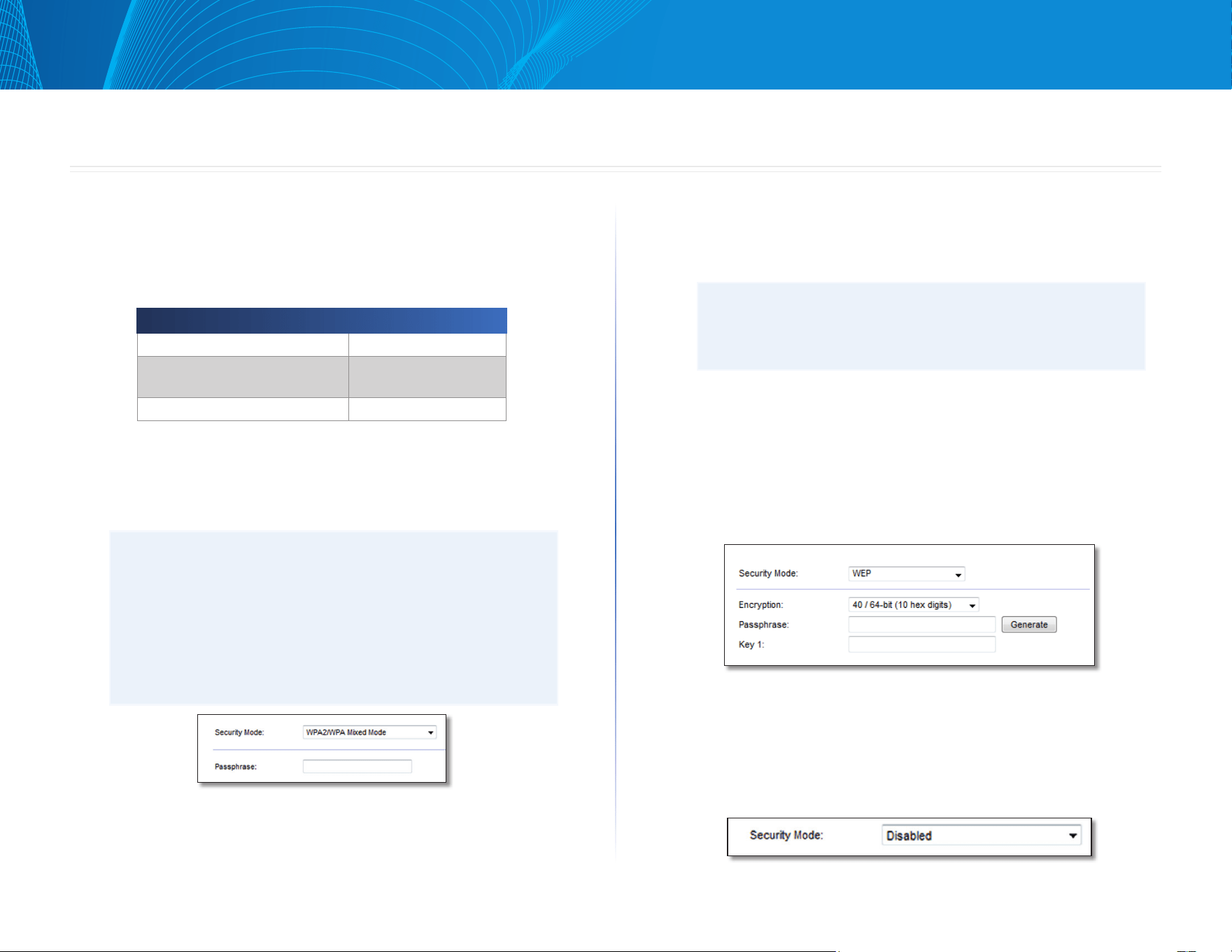
Task: Click the Generate button
Action: 1028,625
